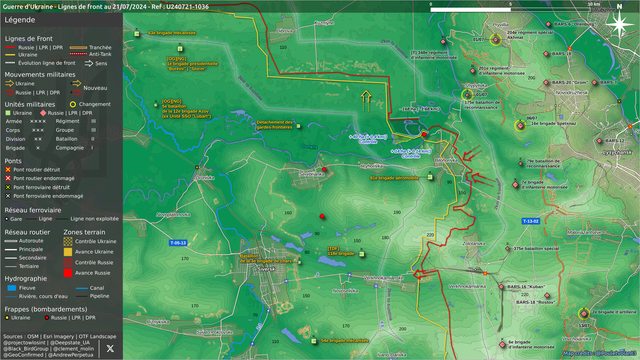Click the 54e brigade mécanisée marker
Screen dimensions: 640x360
pyautogui.click(x=313, y=341)
